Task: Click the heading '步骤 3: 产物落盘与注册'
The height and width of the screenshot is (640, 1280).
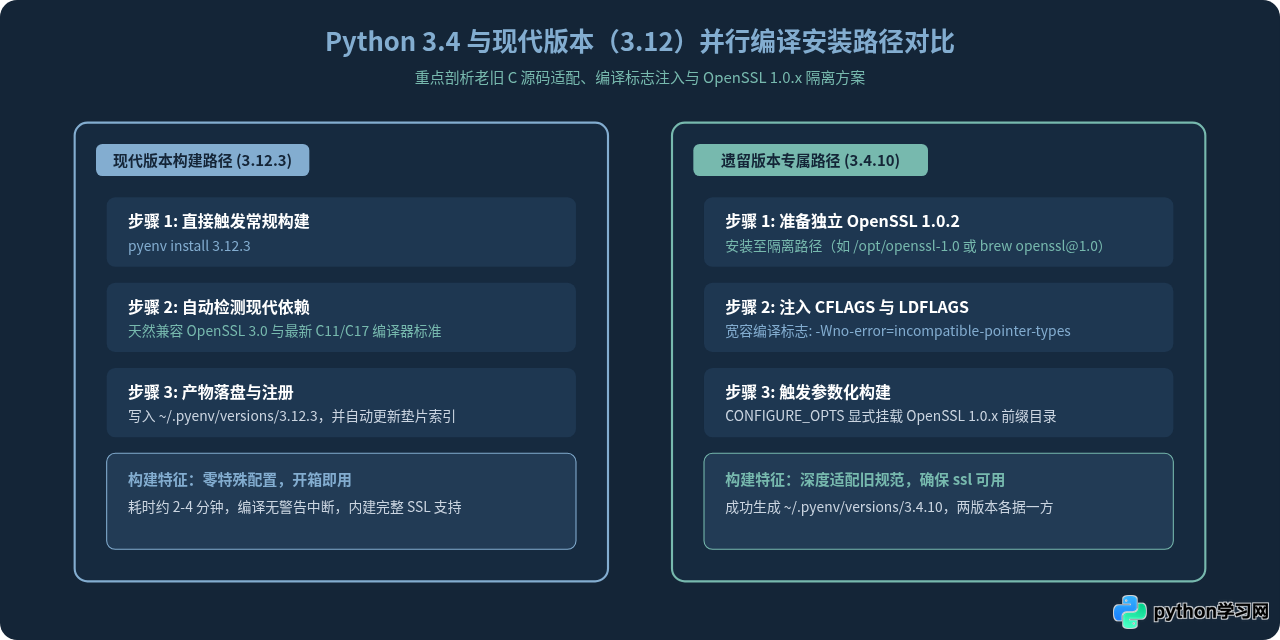Action: click(210, 392)
